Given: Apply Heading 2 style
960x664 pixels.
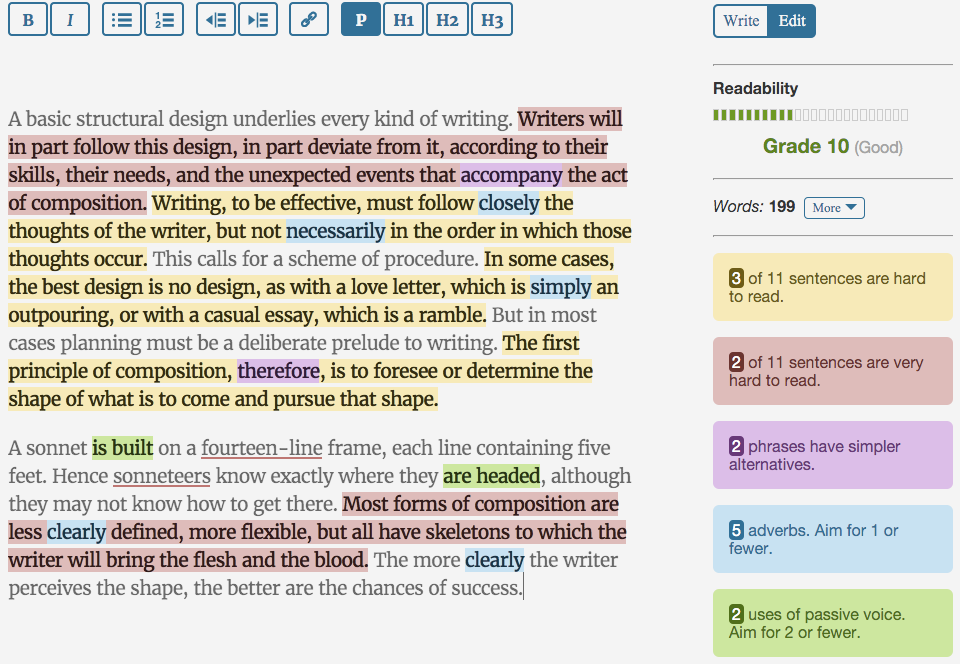Looking at the screenshot, I should click(x=447, y=20).
